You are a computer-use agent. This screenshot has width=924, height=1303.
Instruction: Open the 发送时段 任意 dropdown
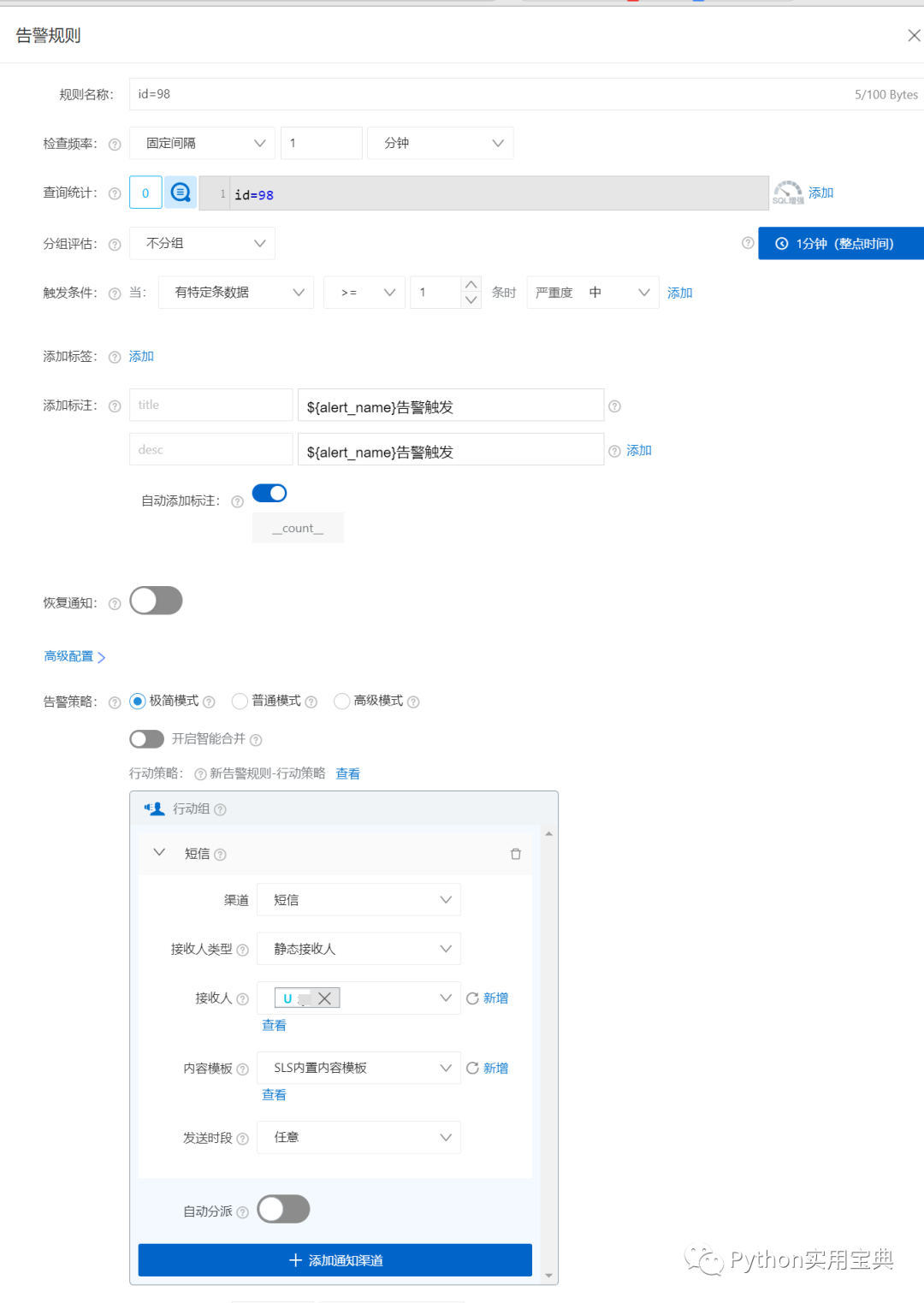click(359, 1137)
